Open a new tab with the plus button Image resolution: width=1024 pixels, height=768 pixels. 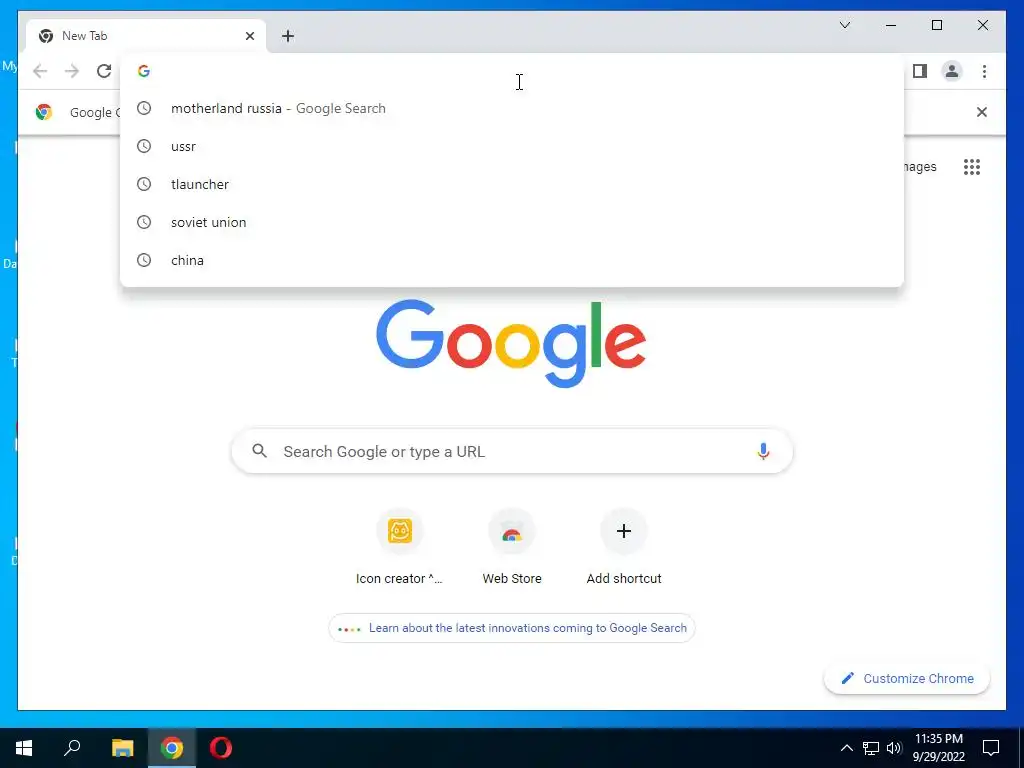pos(288,36)
